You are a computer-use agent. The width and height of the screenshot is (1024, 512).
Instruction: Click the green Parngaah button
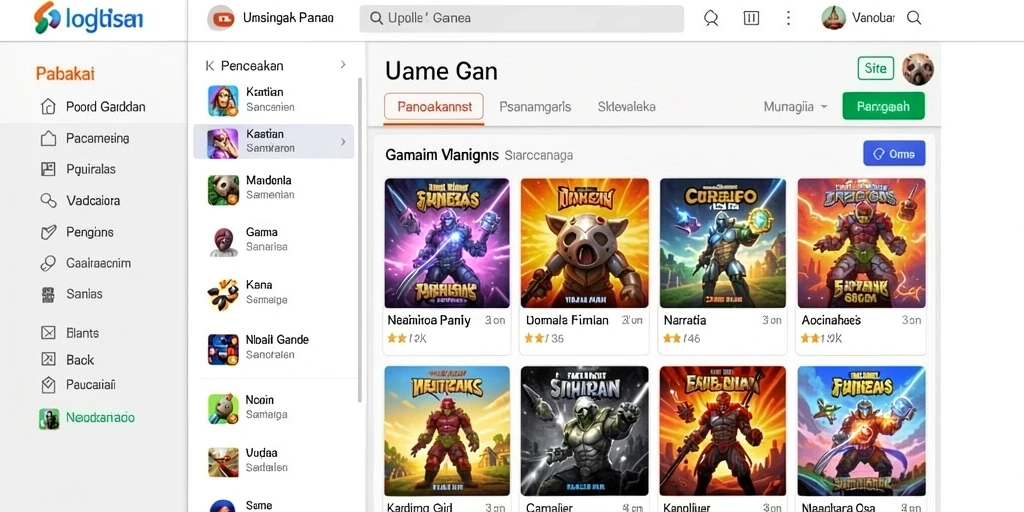[883, 106]
